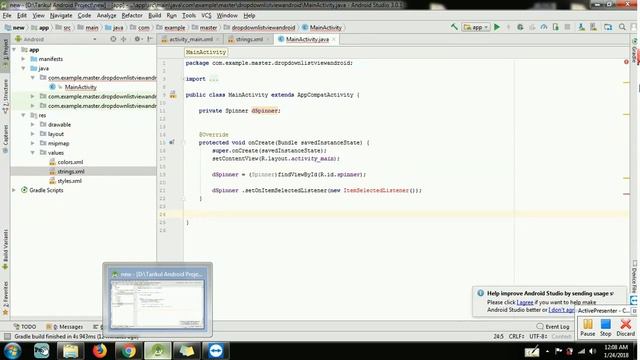Screen dimensions: 640x360
Task: Open the Refactor menu
Action: point(132,16)
